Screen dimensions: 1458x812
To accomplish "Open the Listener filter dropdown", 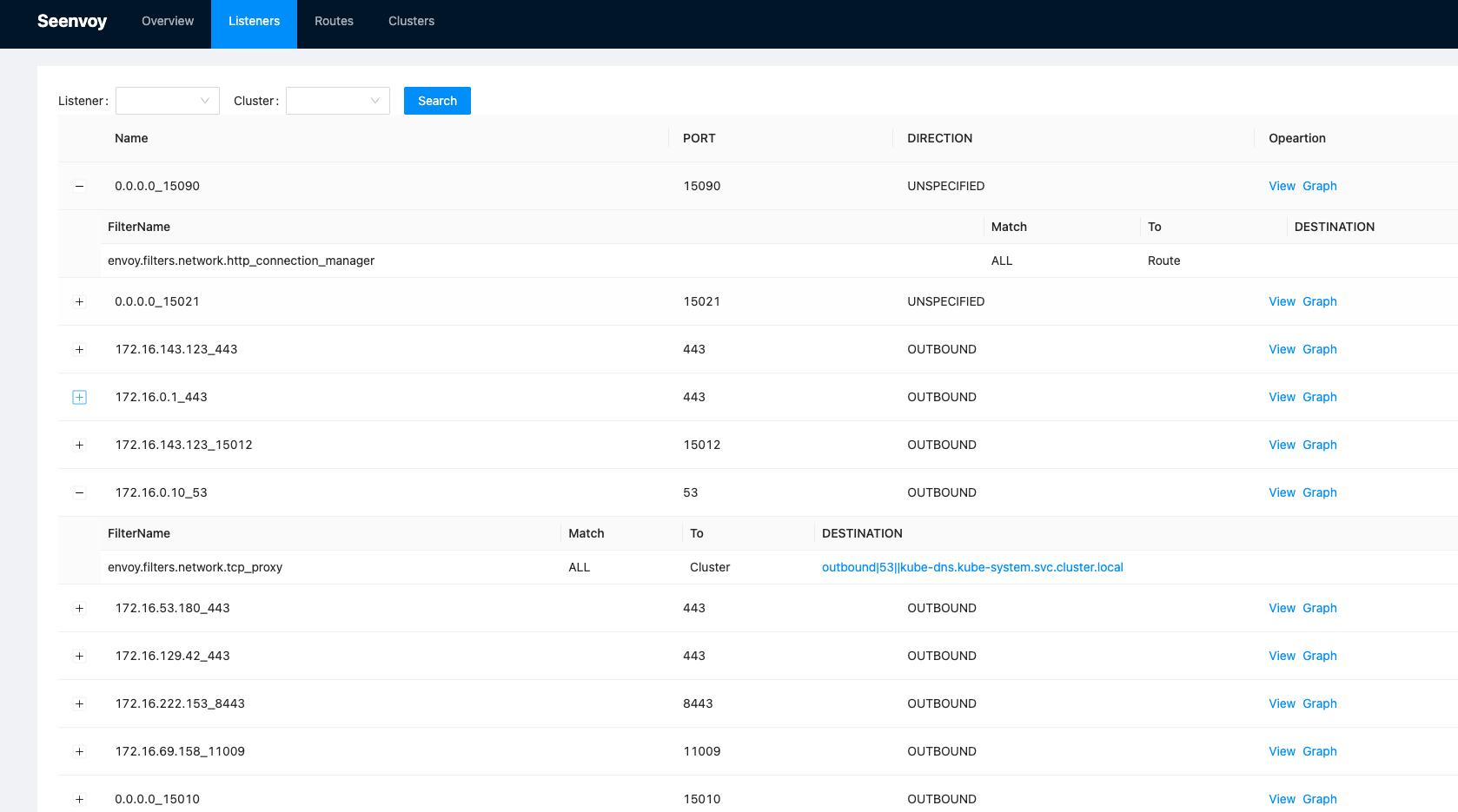I will 167,100.
